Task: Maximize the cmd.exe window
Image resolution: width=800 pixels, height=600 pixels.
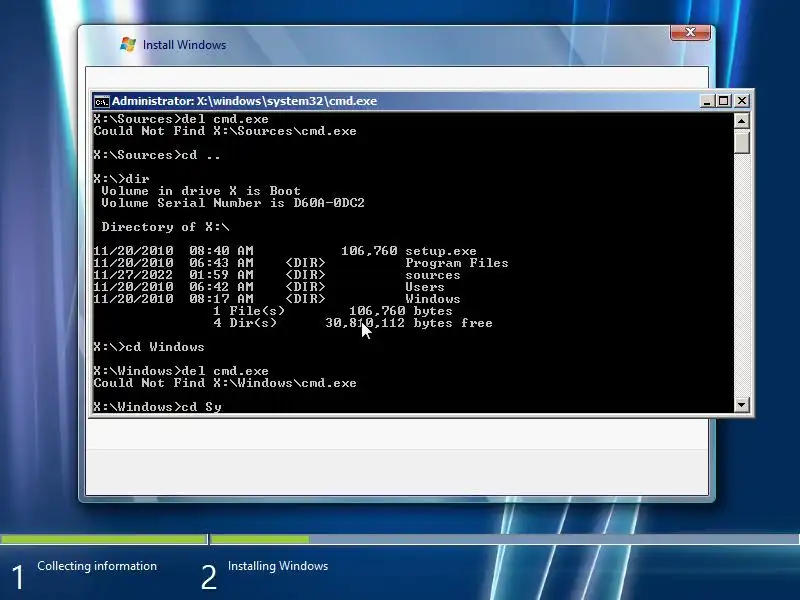Action: coord(723,101)
